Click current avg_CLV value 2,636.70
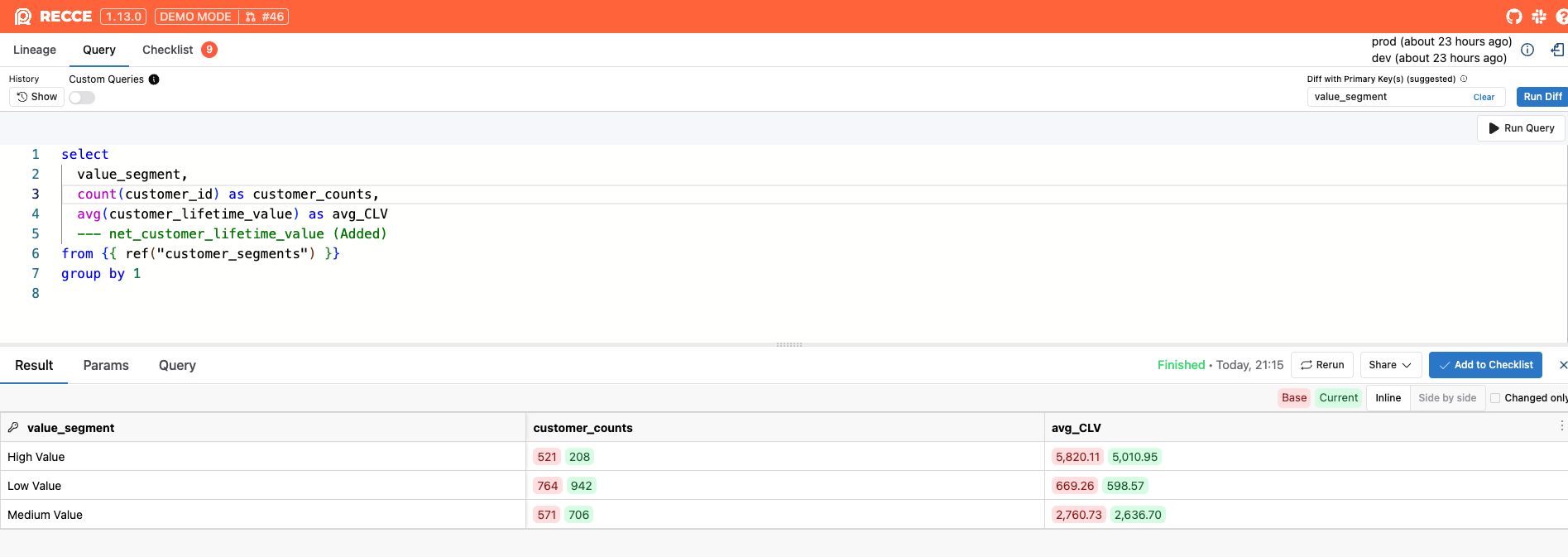This screenshot has height=557, width=1568. (1138, 515)
